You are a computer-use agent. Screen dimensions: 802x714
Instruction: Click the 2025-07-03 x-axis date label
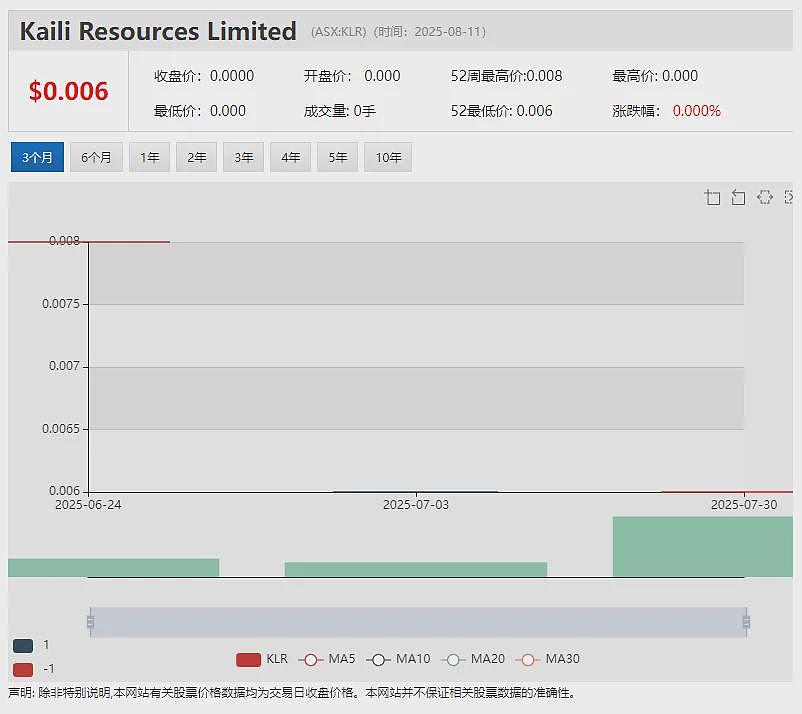(x=416, y=505)
